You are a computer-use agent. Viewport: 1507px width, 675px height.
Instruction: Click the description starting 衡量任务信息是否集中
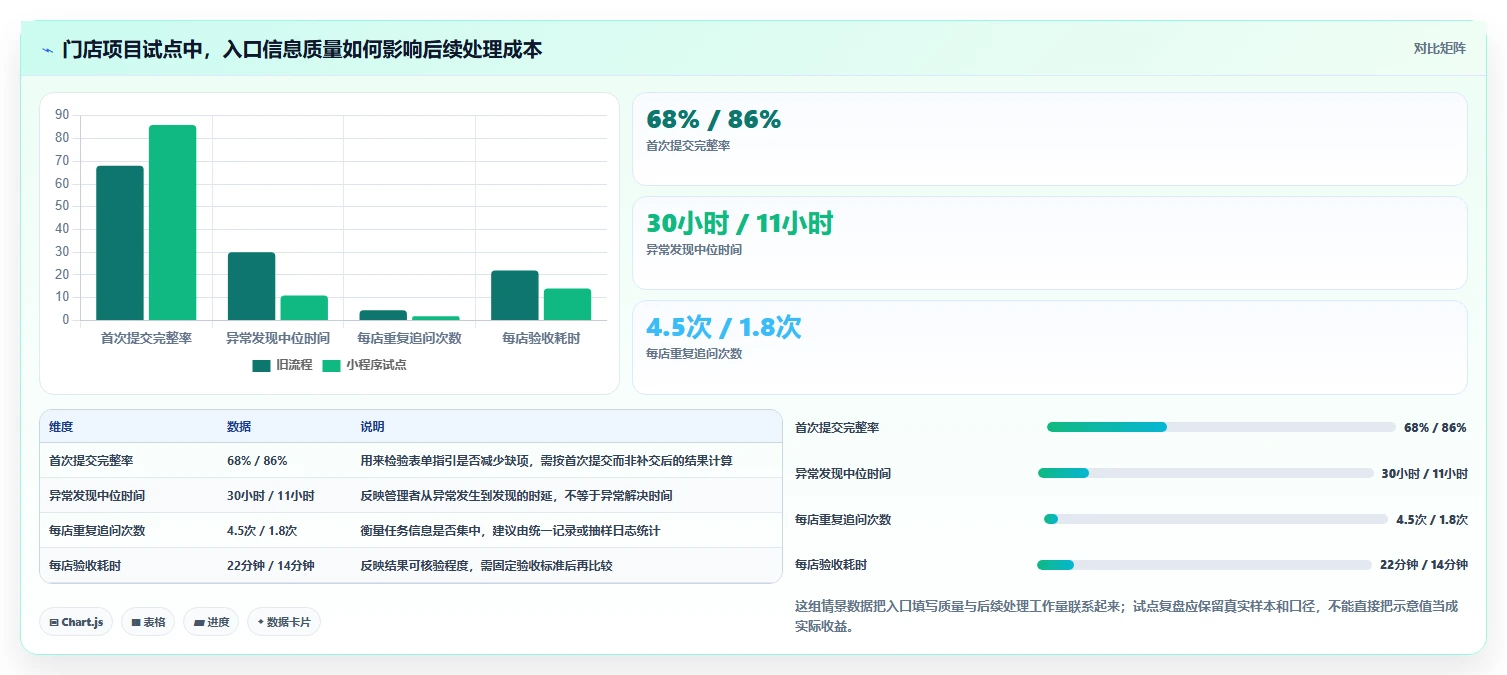click(x=510, y=531)
